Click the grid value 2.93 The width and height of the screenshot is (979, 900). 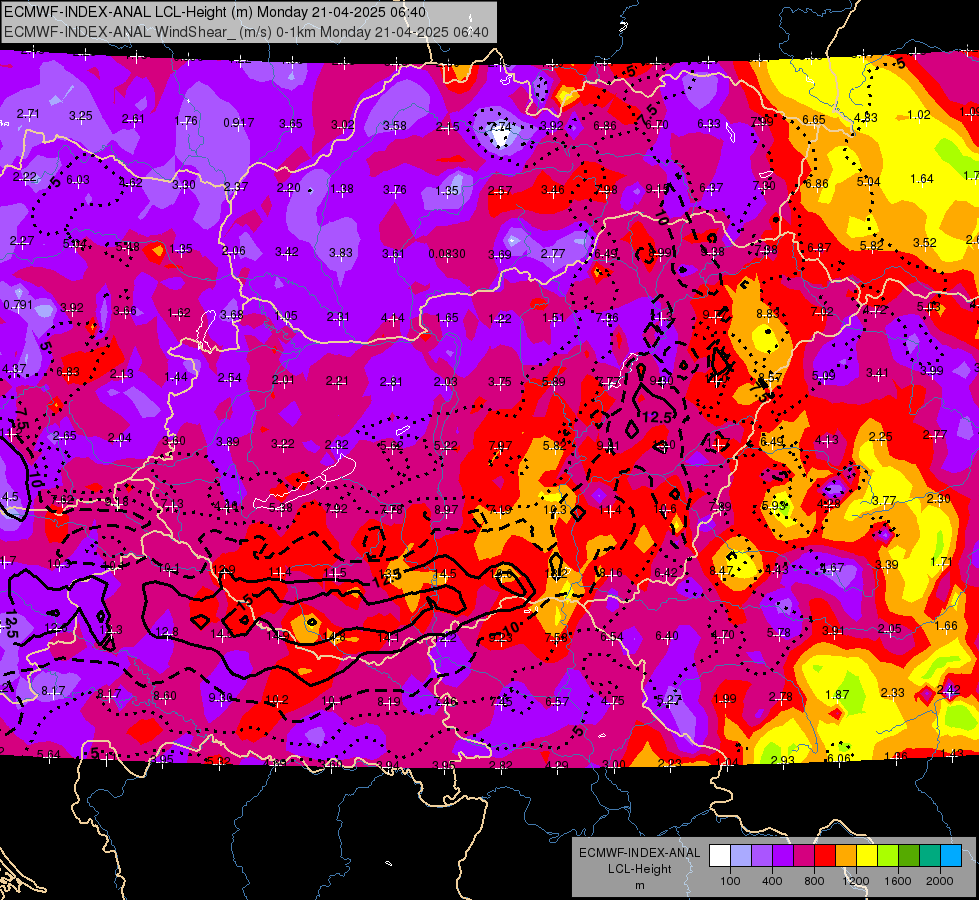pos(782,760)
